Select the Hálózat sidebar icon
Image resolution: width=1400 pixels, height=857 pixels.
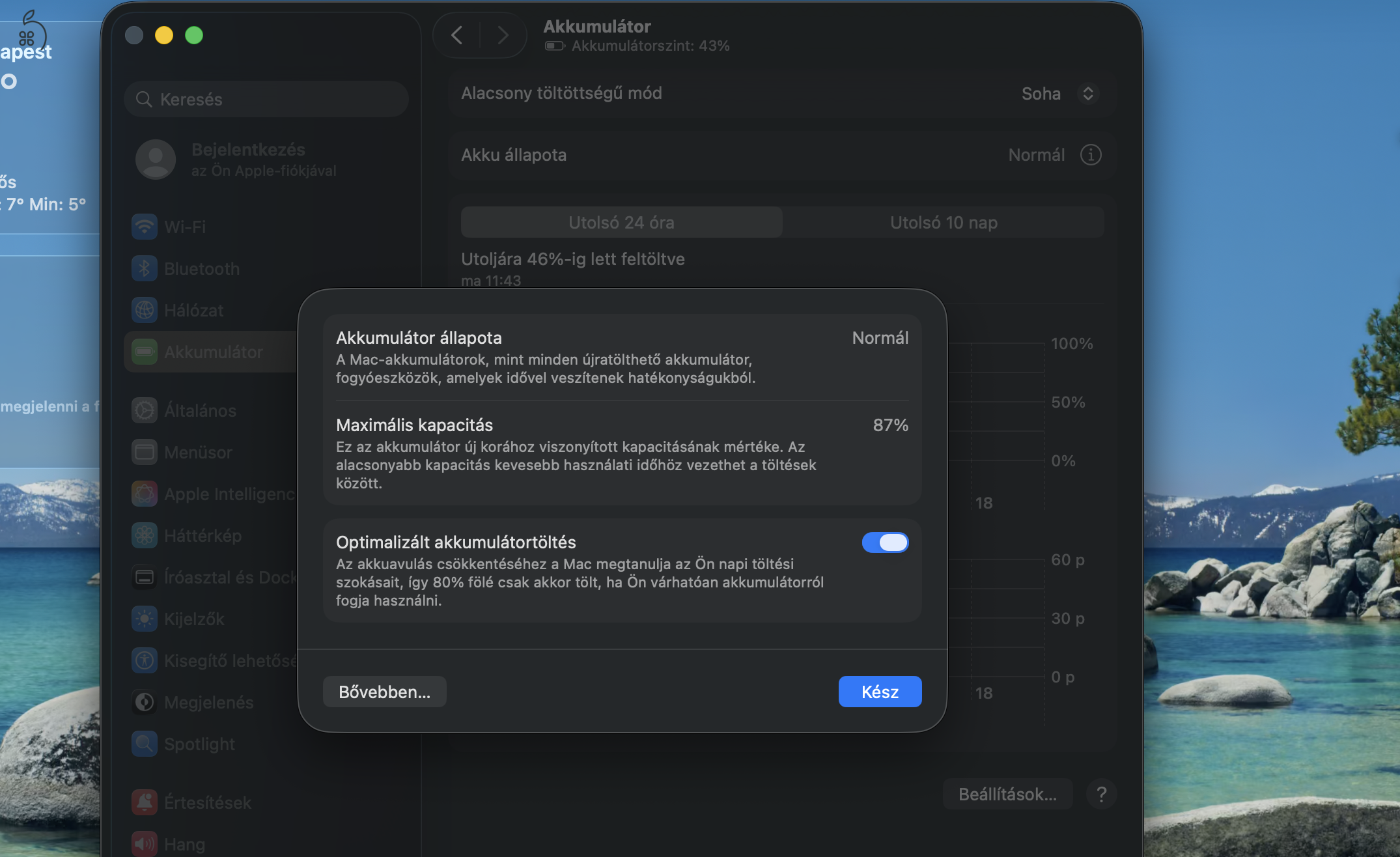144,310
